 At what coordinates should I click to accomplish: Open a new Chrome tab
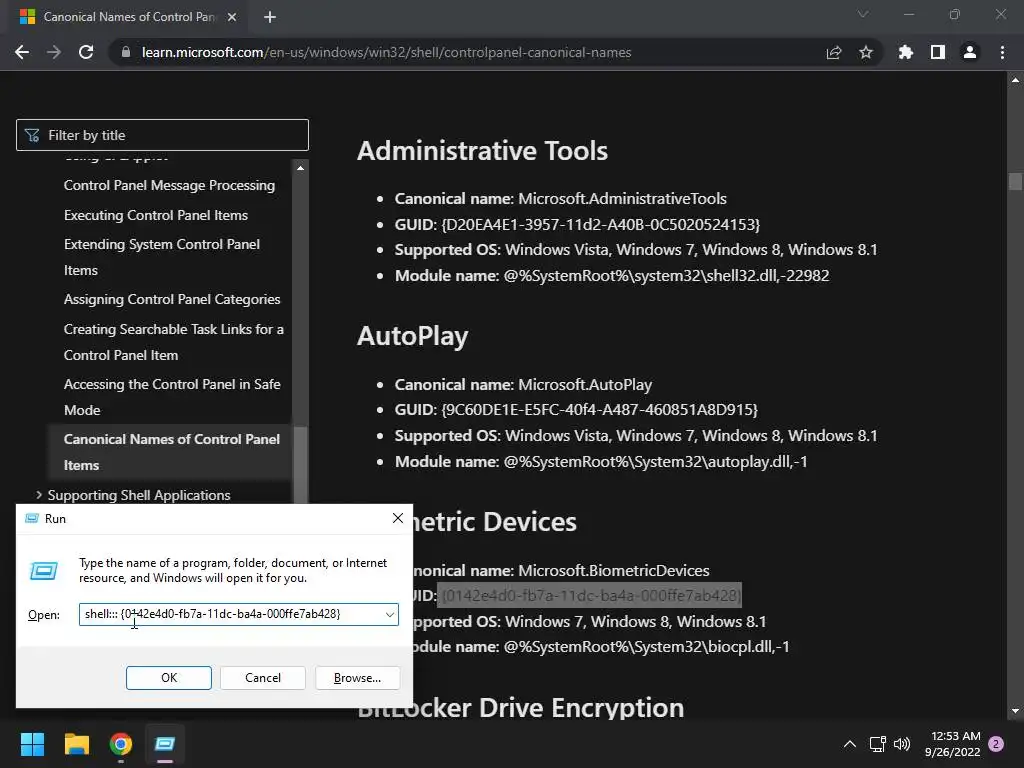click(270, 17)
